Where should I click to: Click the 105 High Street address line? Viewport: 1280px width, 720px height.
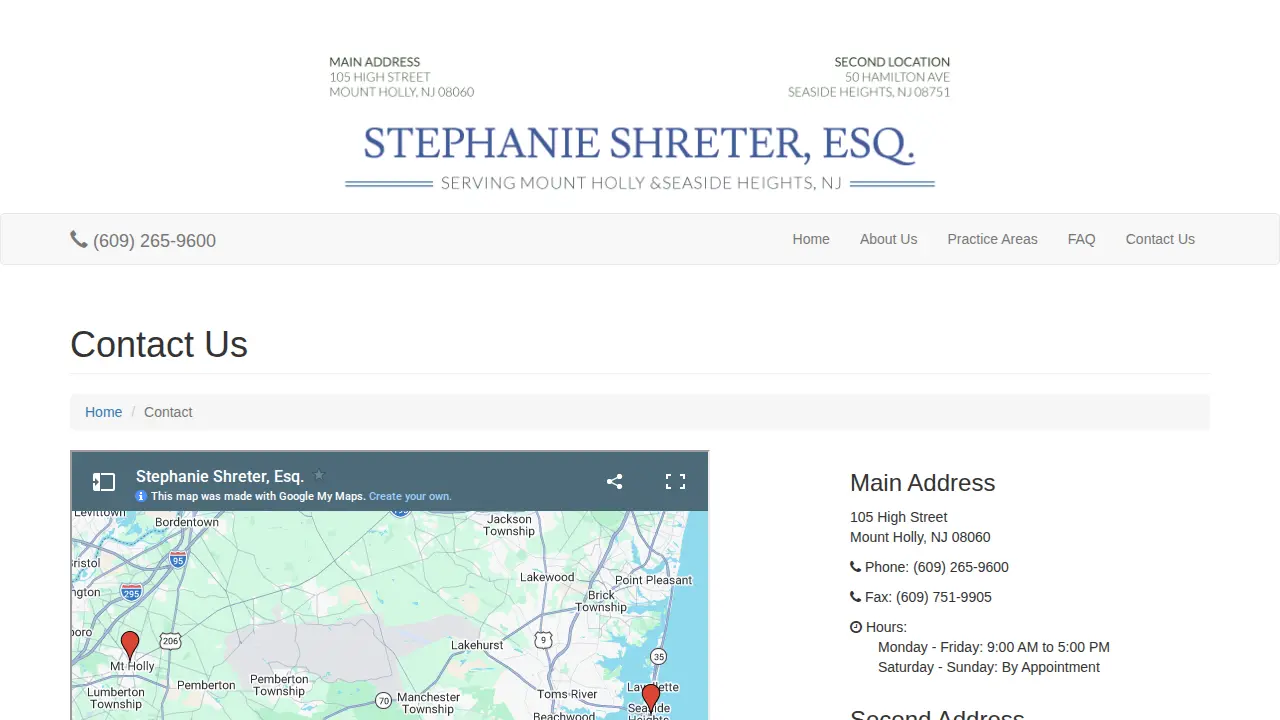tap(899, 517)
